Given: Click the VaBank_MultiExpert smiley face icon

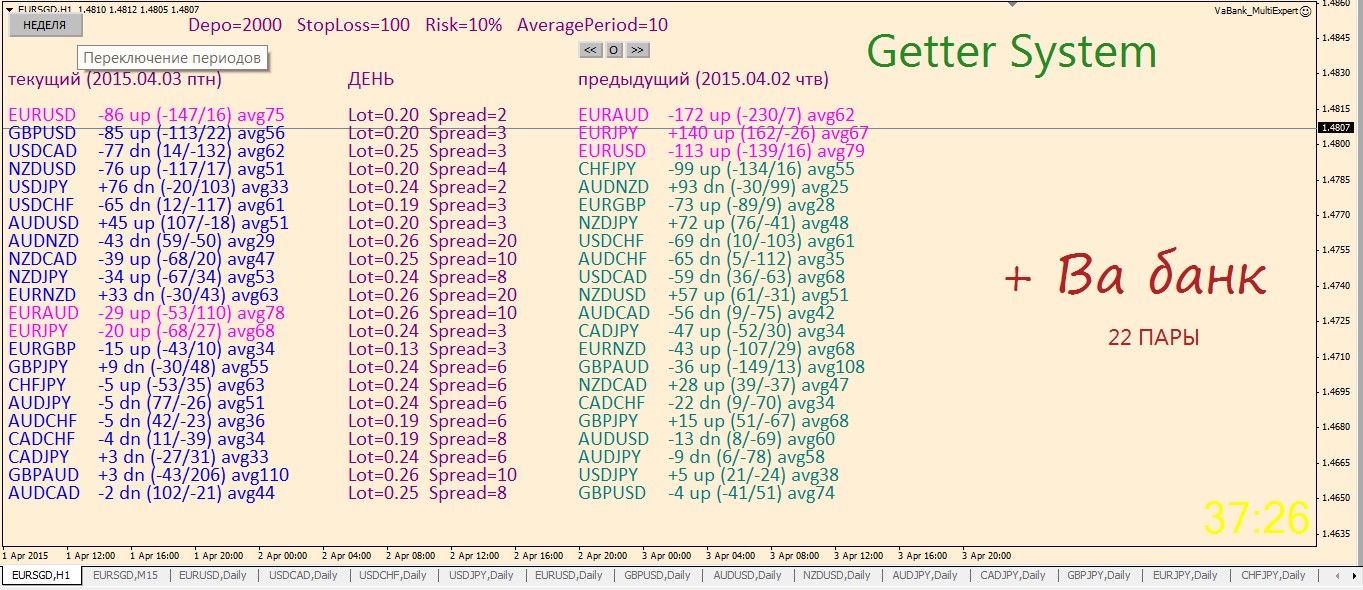Looking at the screenshot, I should [1305, 11].
